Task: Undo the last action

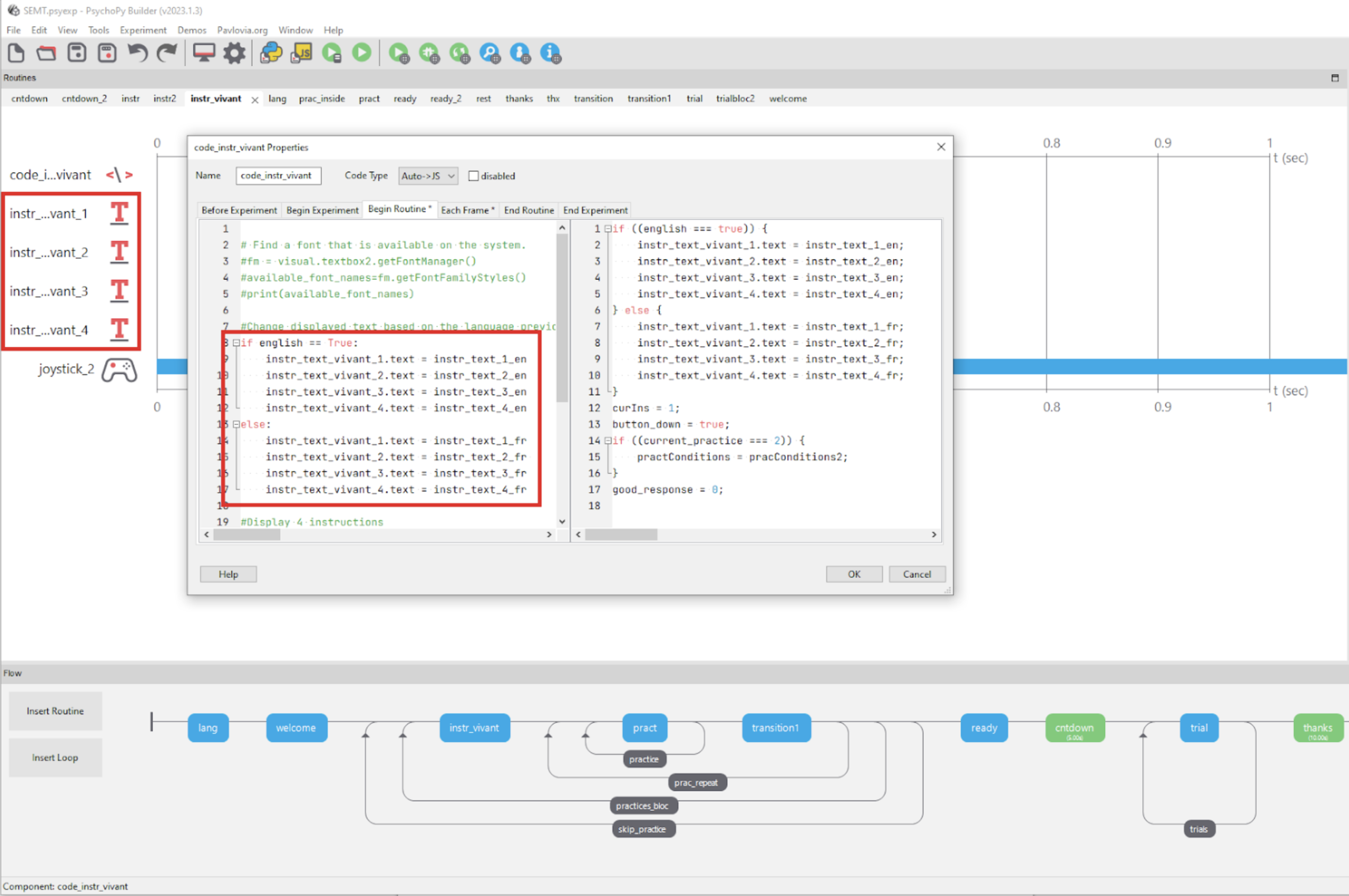Action: click(x=137, y=53)
